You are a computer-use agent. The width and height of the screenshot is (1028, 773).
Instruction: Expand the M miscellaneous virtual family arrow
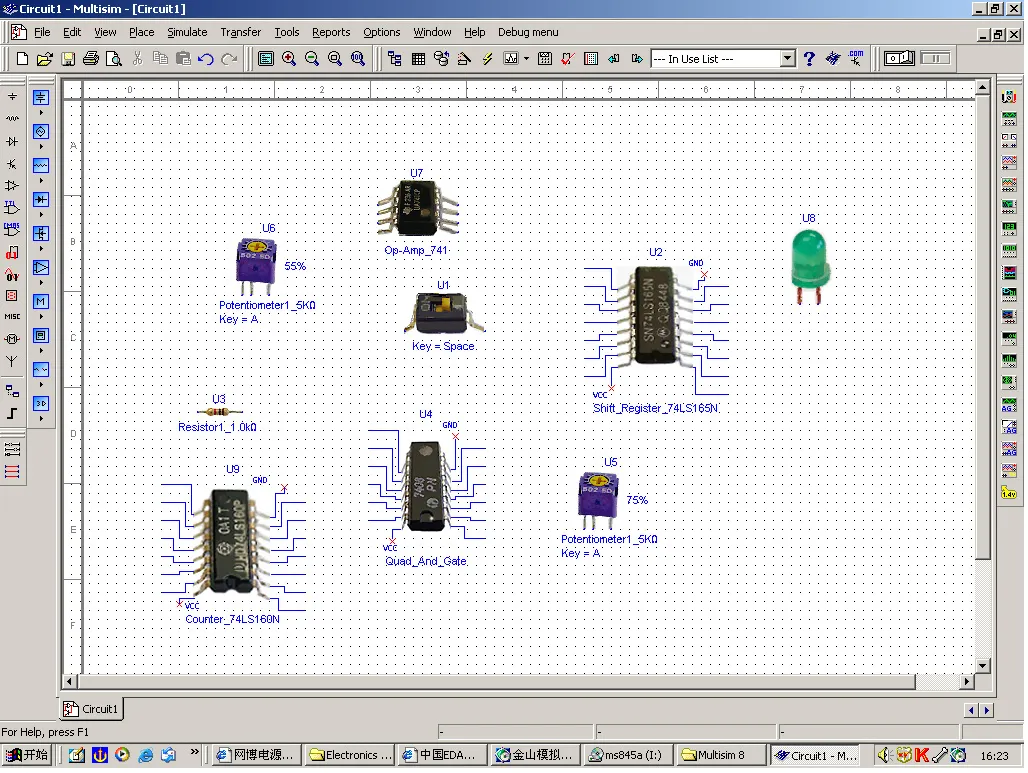(x=41, y=317)
